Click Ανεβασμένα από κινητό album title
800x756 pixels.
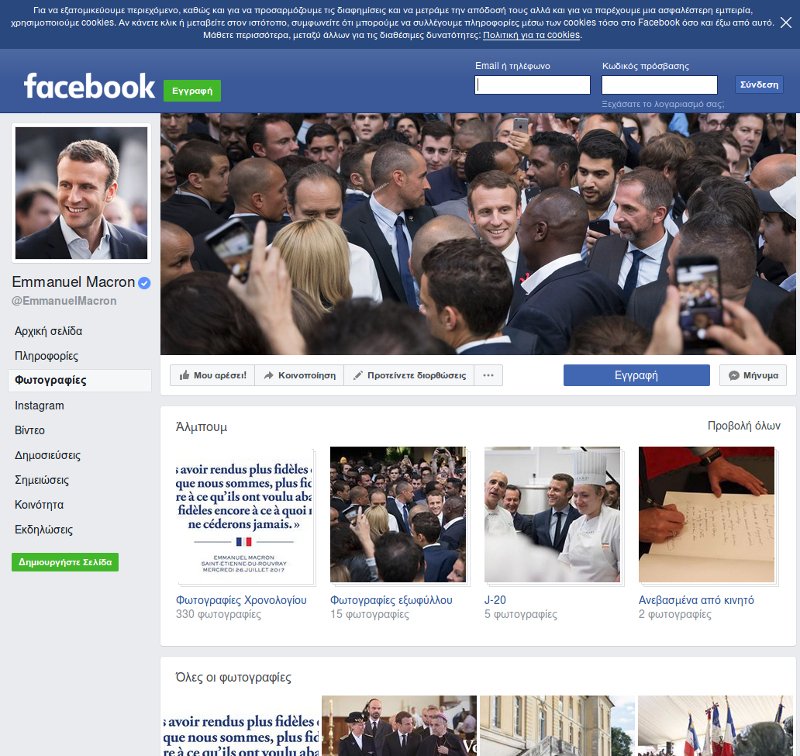tap(696, 600)
